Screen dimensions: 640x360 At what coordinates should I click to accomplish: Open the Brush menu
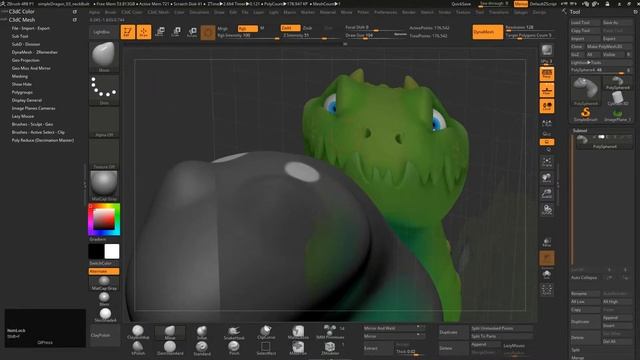[x=110, y=12]
